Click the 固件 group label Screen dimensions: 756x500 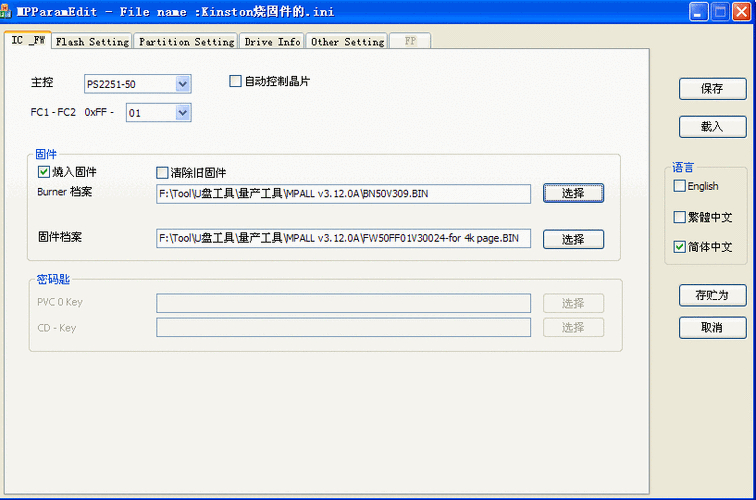(x=46, y=154)
